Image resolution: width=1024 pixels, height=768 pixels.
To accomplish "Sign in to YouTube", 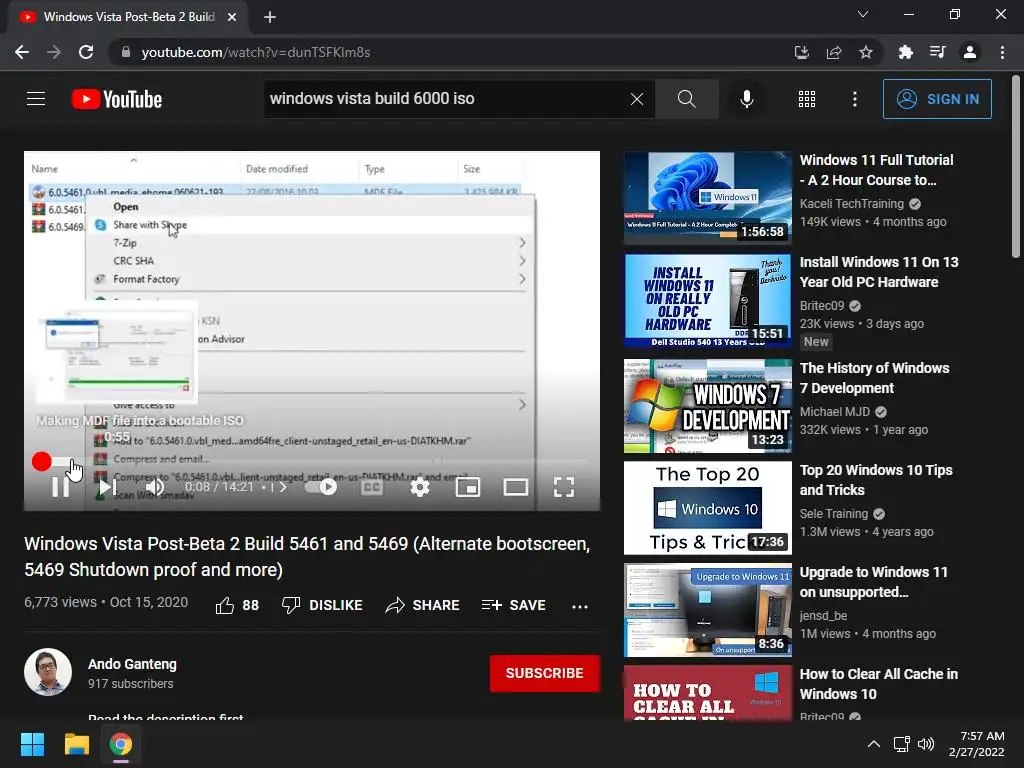I will pyautogui.click(x=937, y=99).
